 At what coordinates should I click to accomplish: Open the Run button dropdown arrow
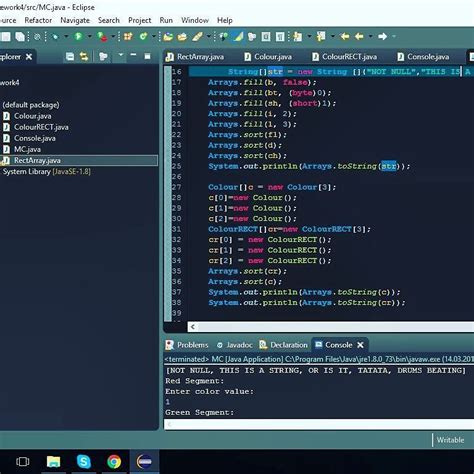89,36
